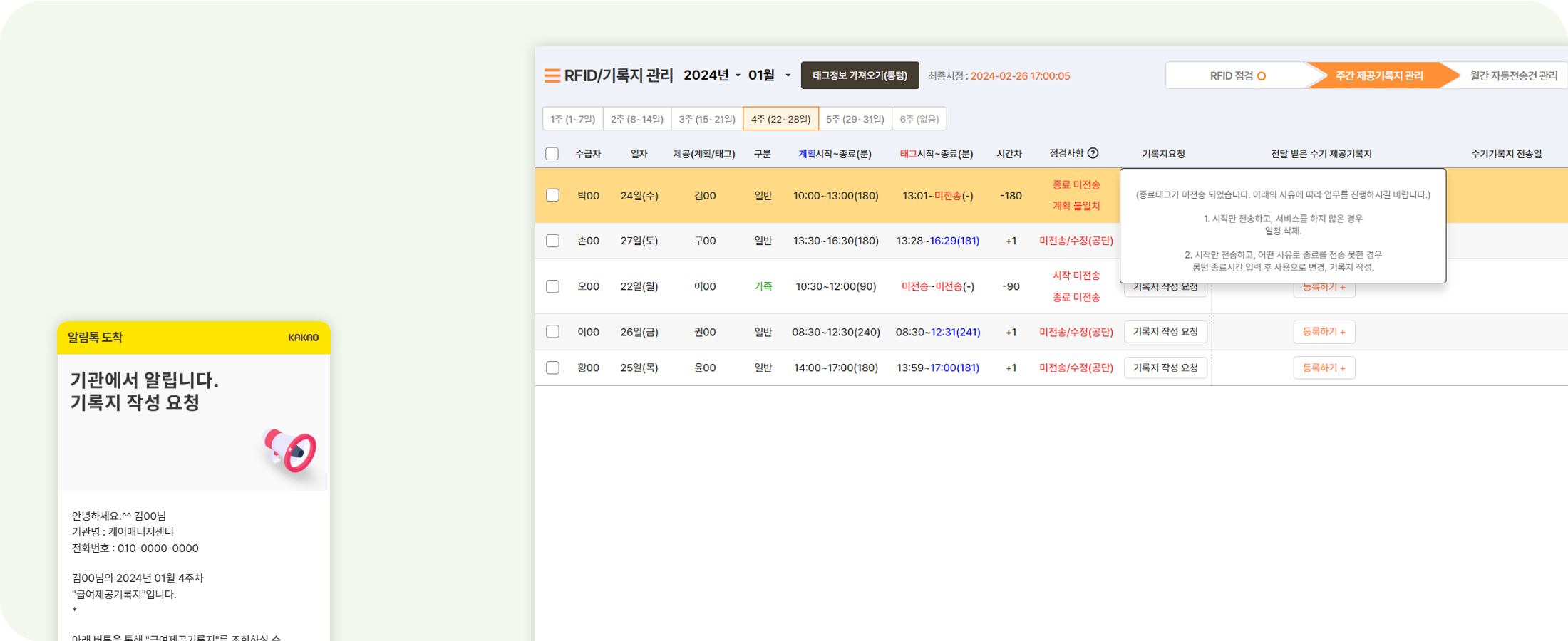The image size is (1568, 641).
Task: Select the 4주 (22~28일) week tab
Action: 780,119
